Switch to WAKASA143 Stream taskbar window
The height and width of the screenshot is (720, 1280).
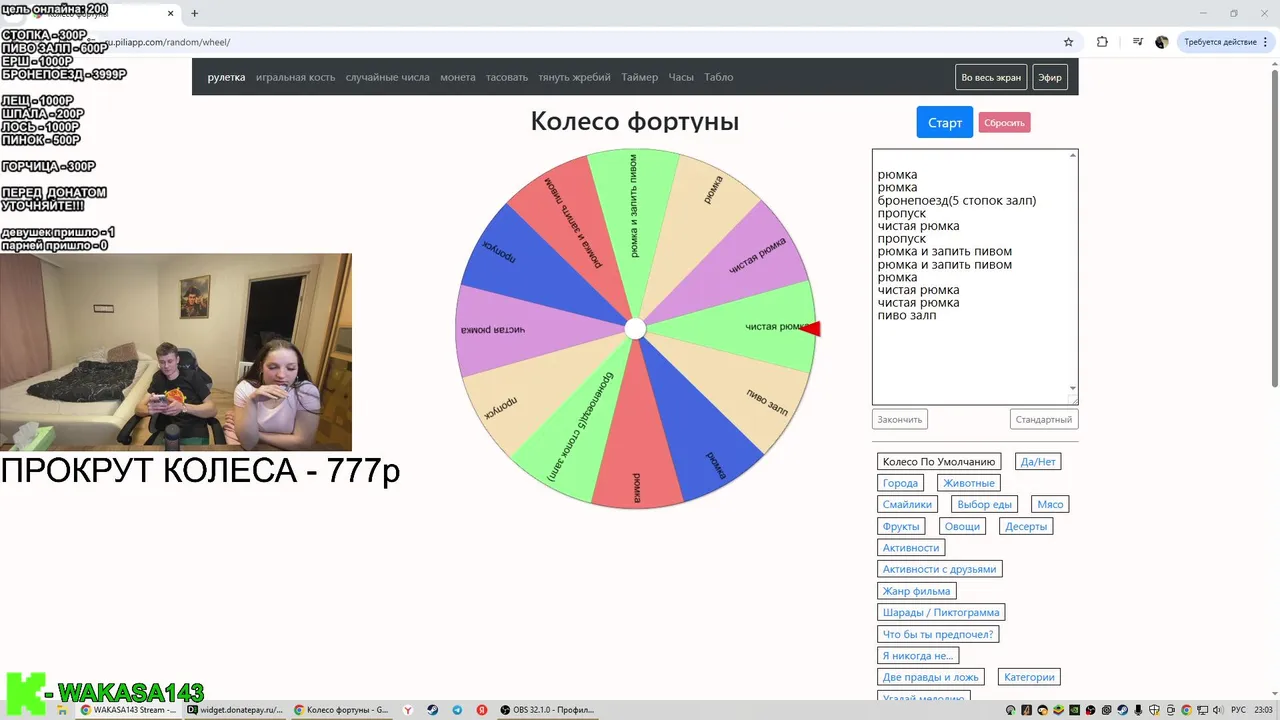(129, 710)
